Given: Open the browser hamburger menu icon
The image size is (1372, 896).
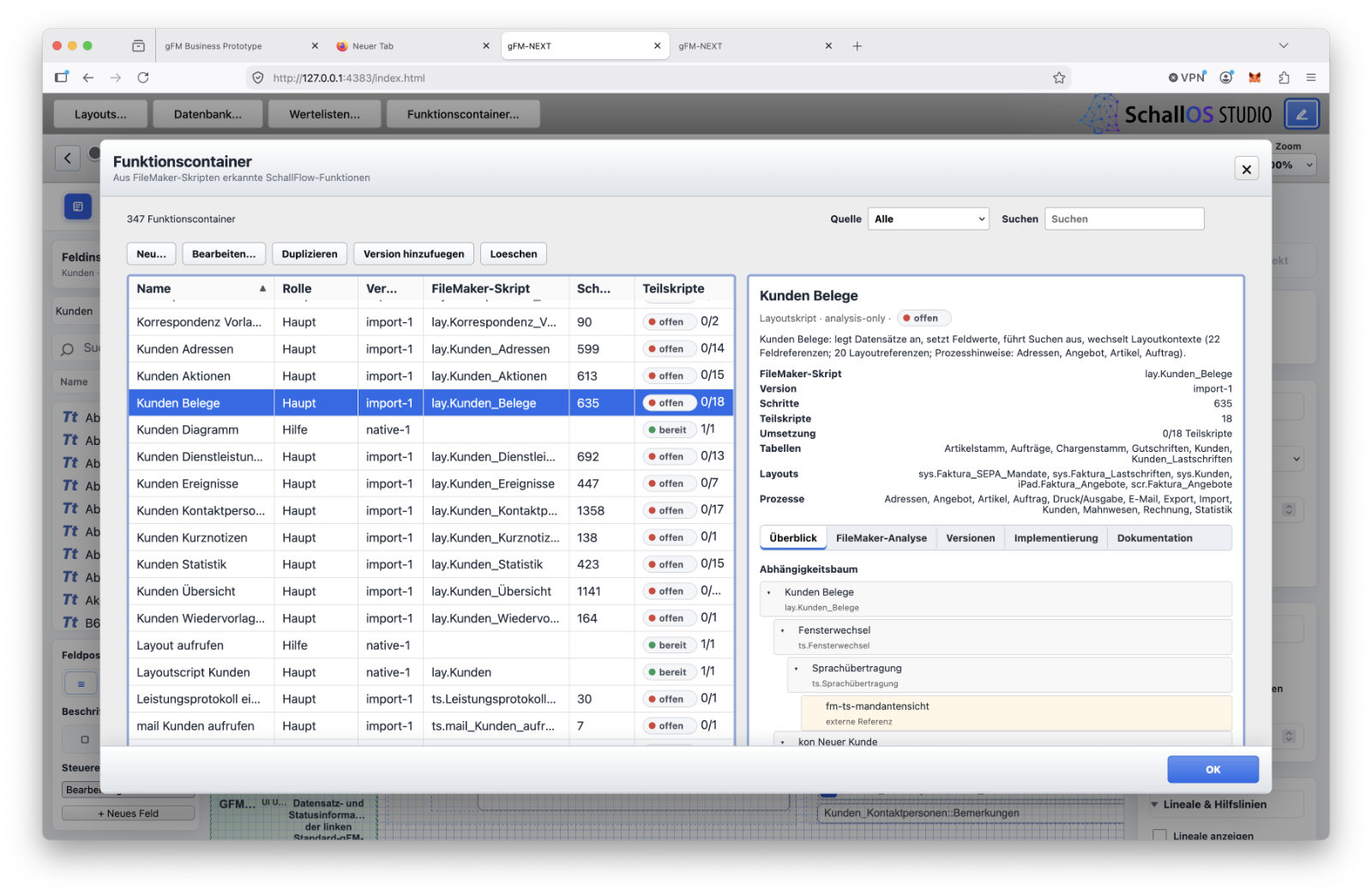Looking at the screenshot, I should coord(1311,77).
